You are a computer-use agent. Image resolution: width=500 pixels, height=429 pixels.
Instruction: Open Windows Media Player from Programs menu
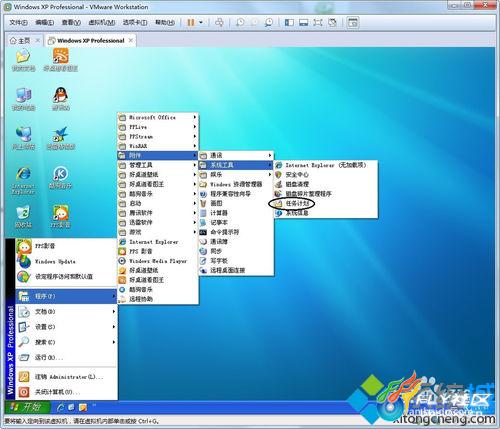point(158,261)
